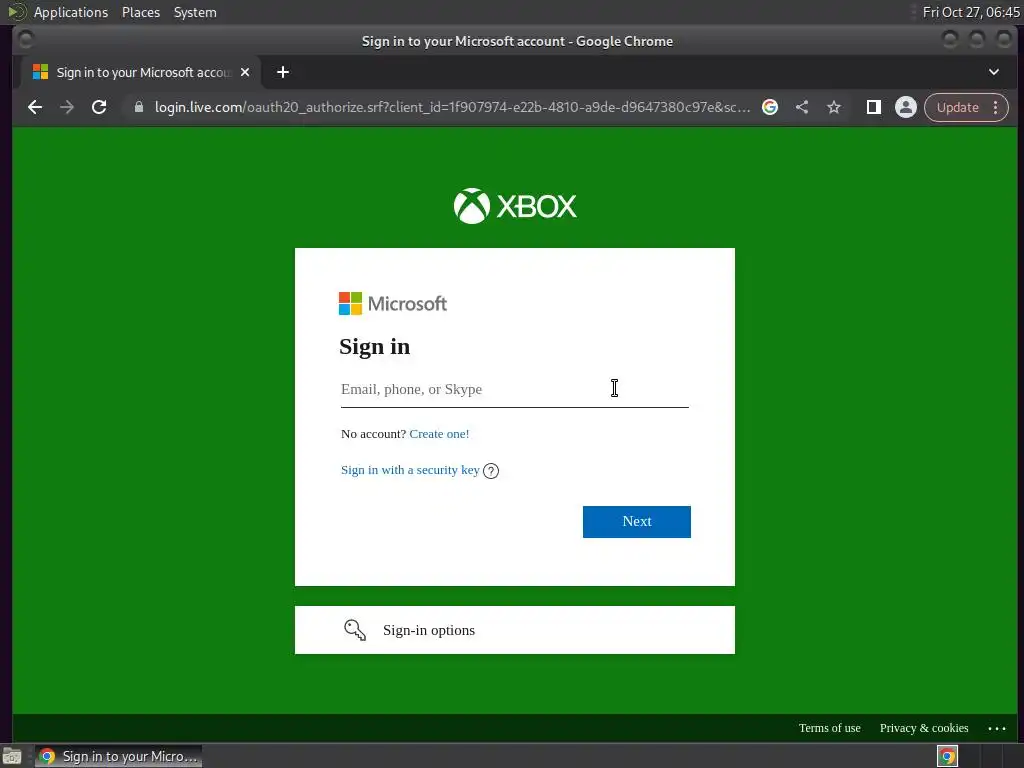1024x768 pixels.
Task: Click the clock showing Fri Oct 27
Action: (971, 12)
